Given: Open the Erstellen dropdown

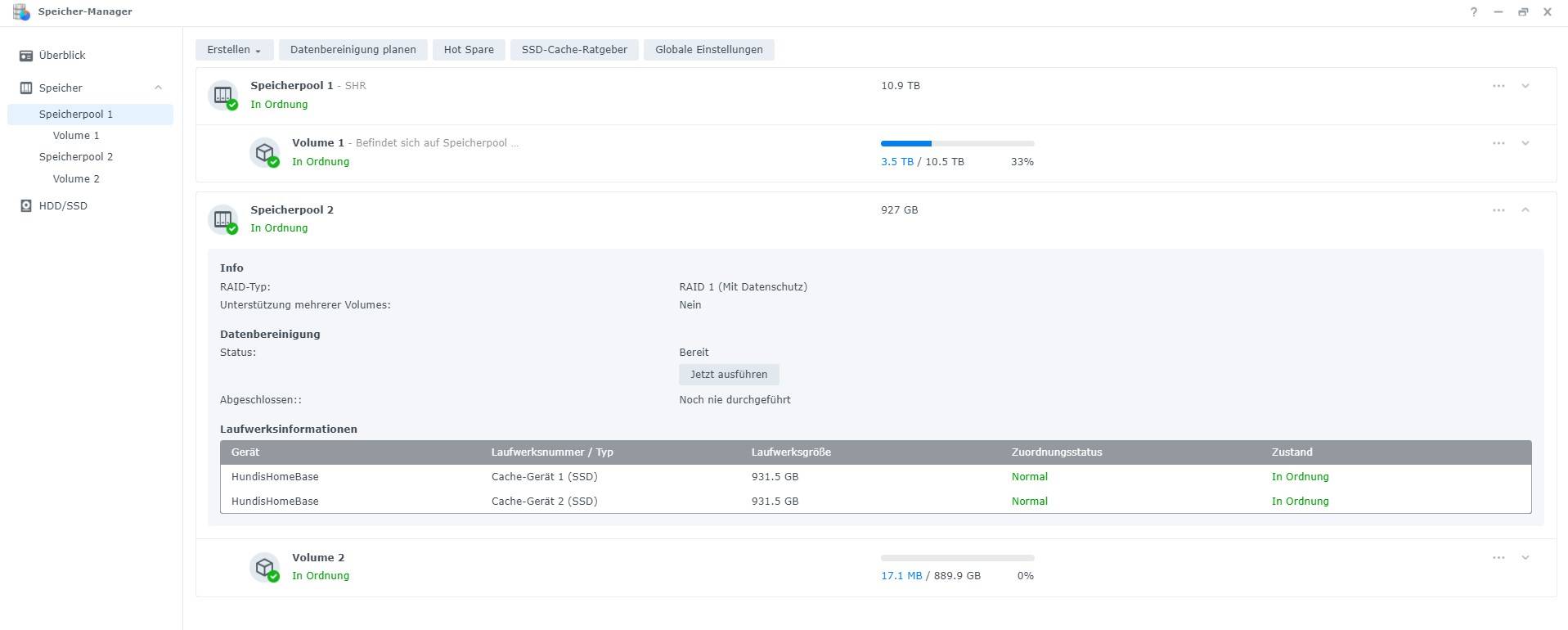Looking at the screenshot, I should 234,50.
